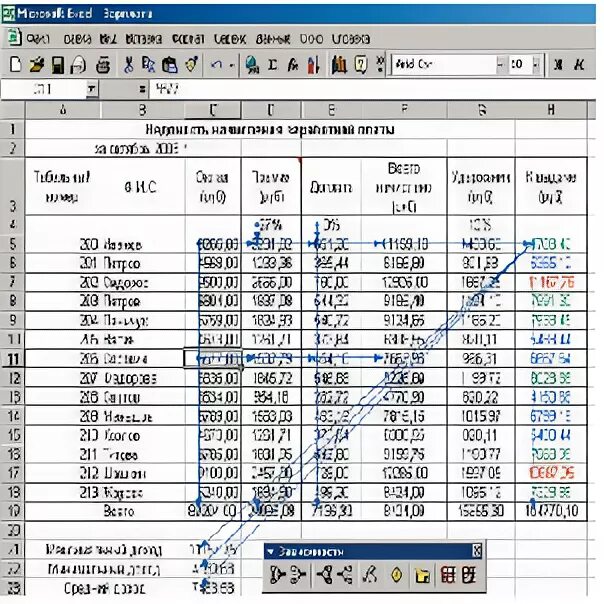The width and height of the screenshot is (604, 604).
Task: Click the Copy icon
Action: pos(149,65)
